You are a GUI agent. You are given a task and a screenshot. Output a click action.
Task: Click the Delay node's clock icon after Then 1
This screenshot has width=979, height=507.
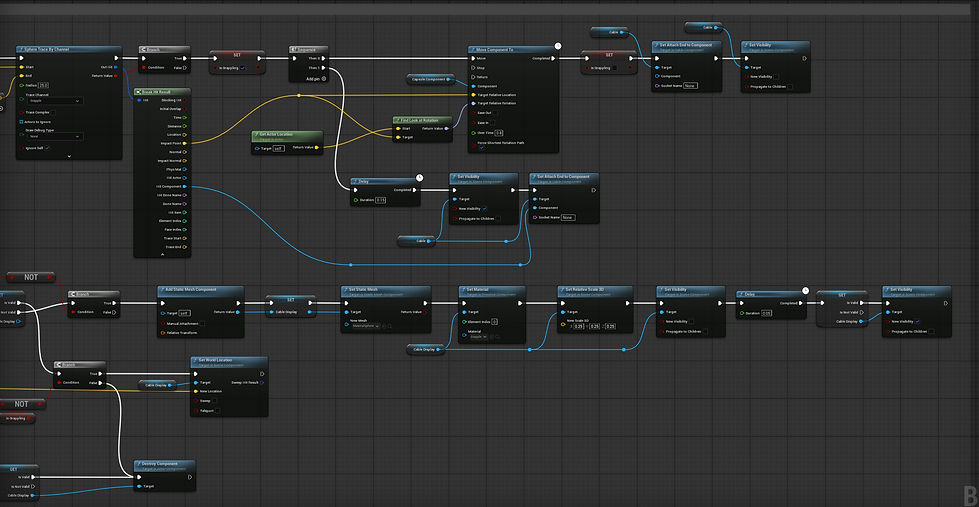click(x=420, y=178)
